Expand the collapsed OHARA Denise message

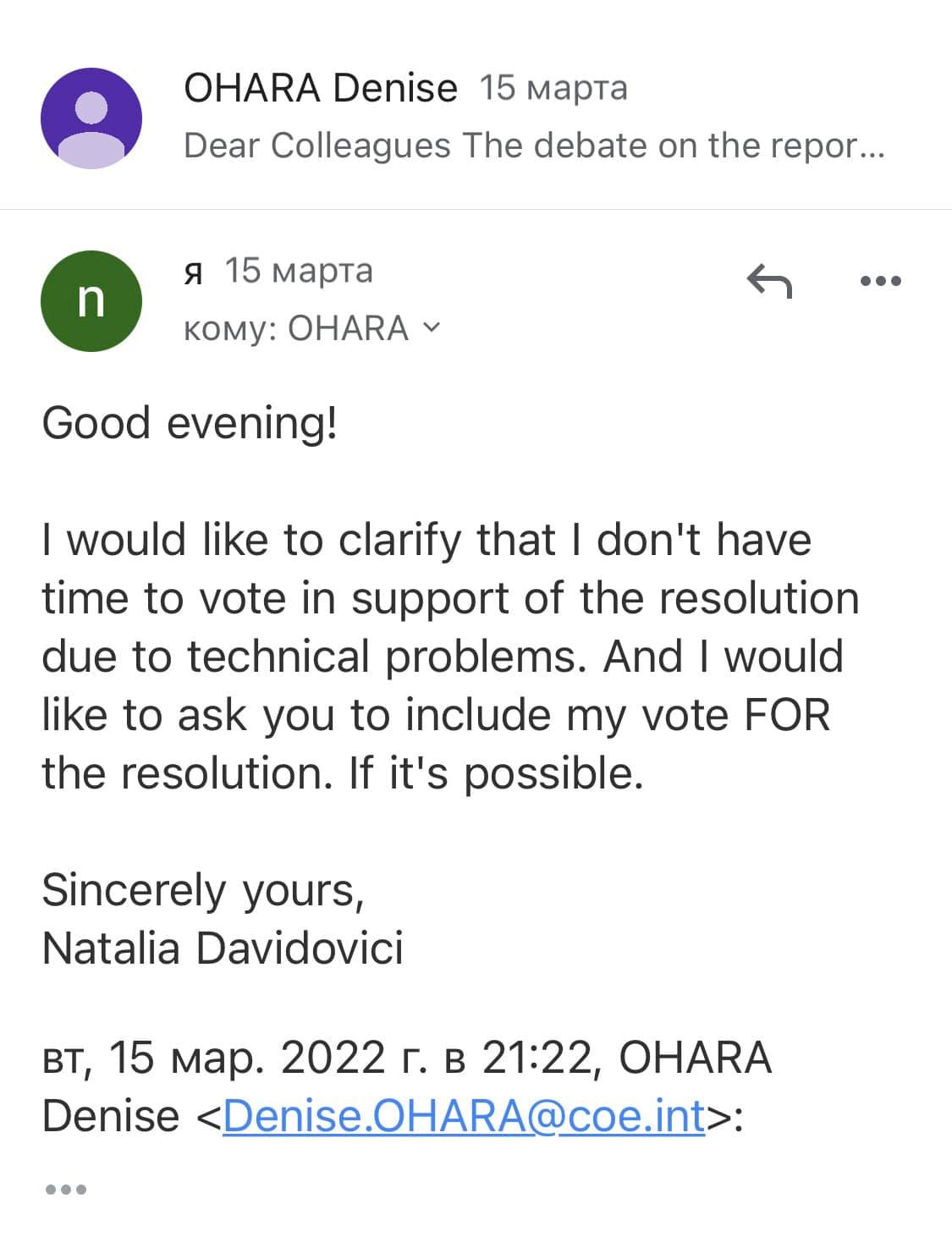pyautogui.click(x=476, y=118)
